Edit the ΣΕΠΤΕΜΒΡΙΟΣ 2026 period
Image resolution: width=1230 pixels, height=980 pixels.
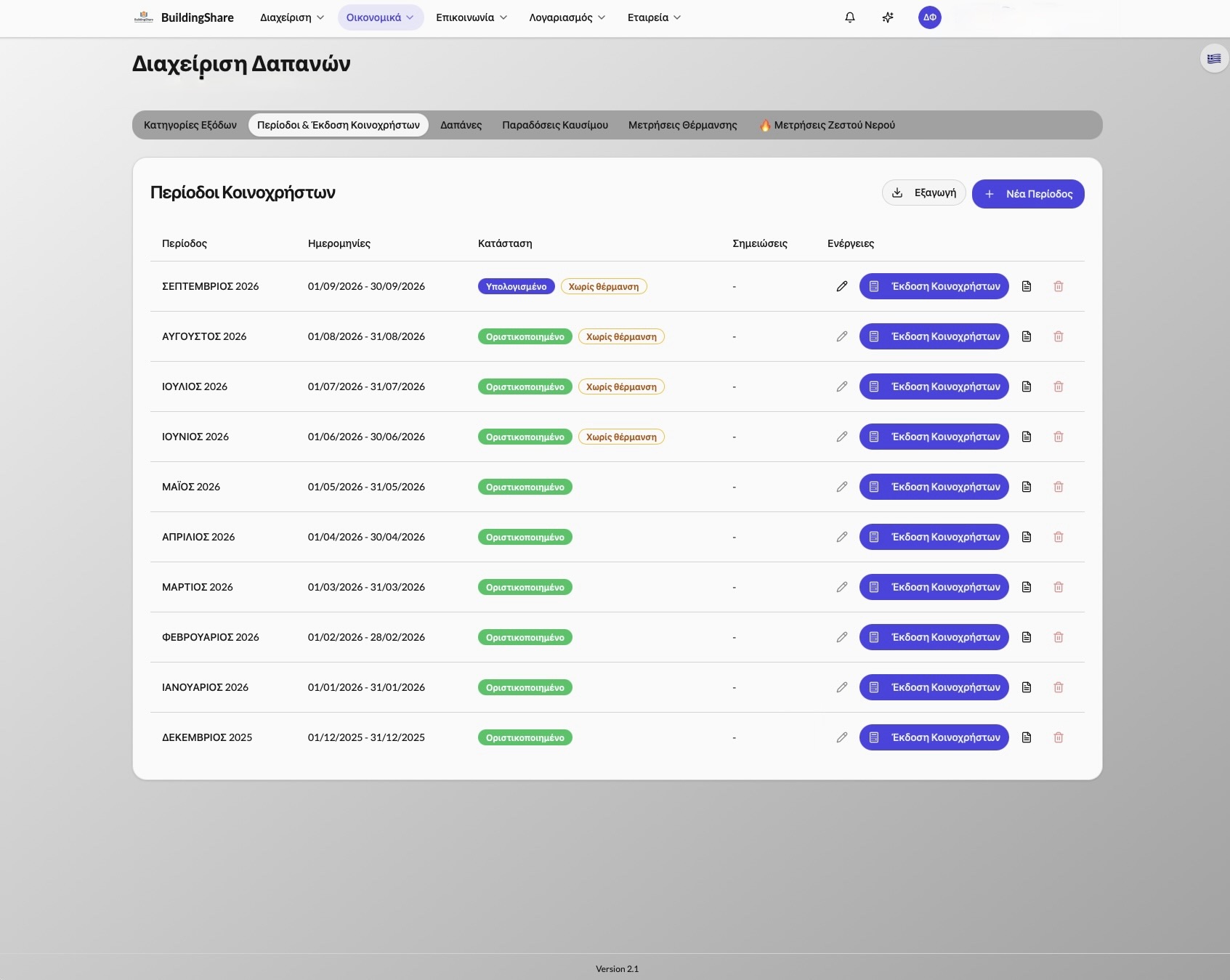(x=842, y=286)
